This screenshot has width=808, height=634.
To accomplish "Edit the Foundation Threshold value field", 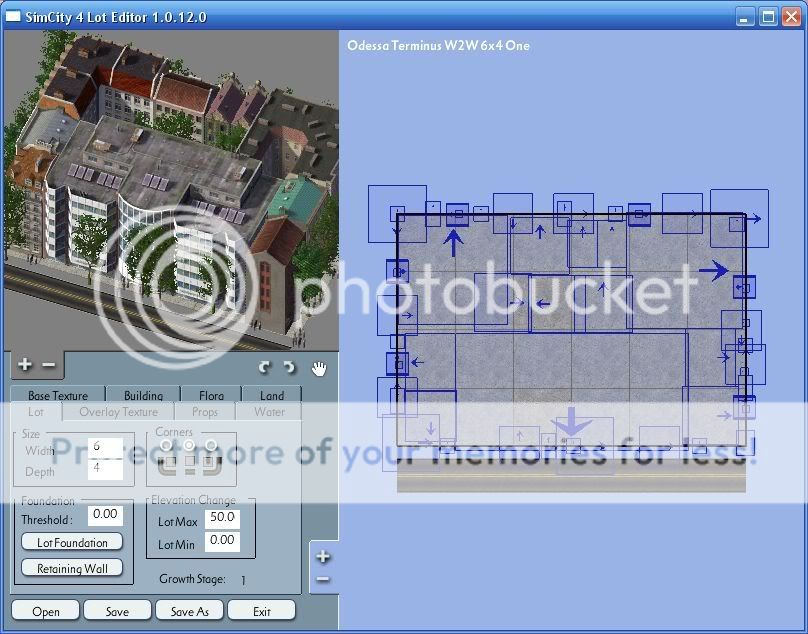I will click(x=105, y=515).
